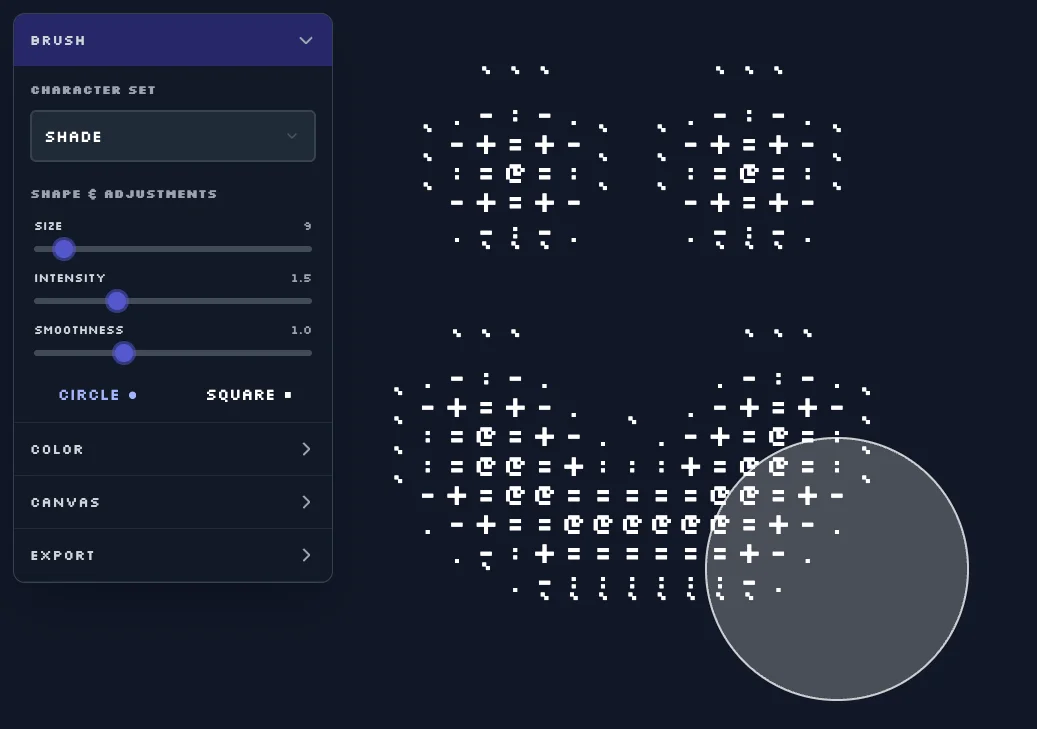Click the small square icon beside SQUARE

pos(287,394)
